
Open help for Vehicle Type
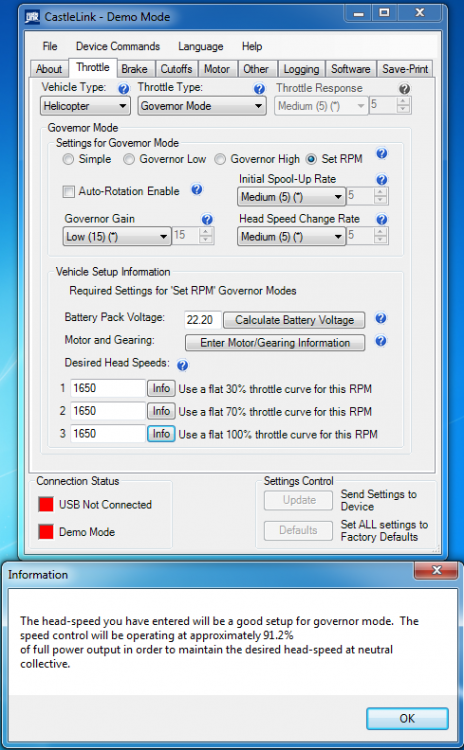(123, 89)
